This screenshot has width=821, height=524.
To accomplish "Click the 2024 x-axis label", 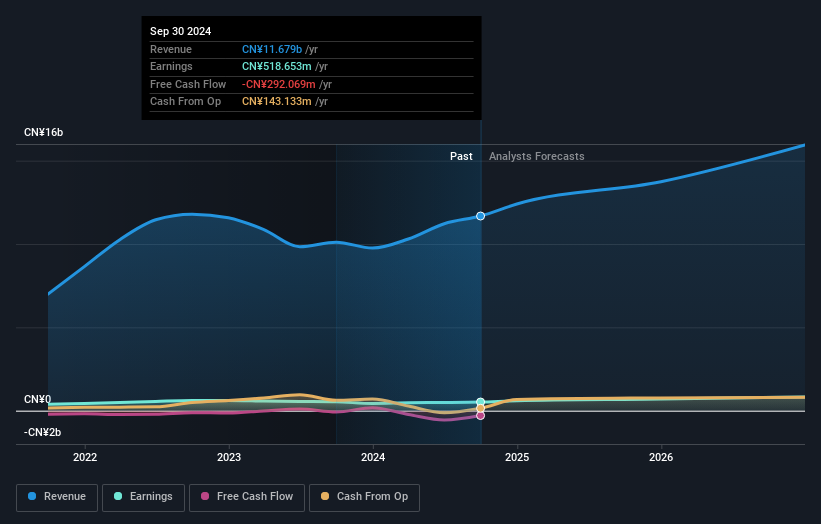I will [373, 458].
